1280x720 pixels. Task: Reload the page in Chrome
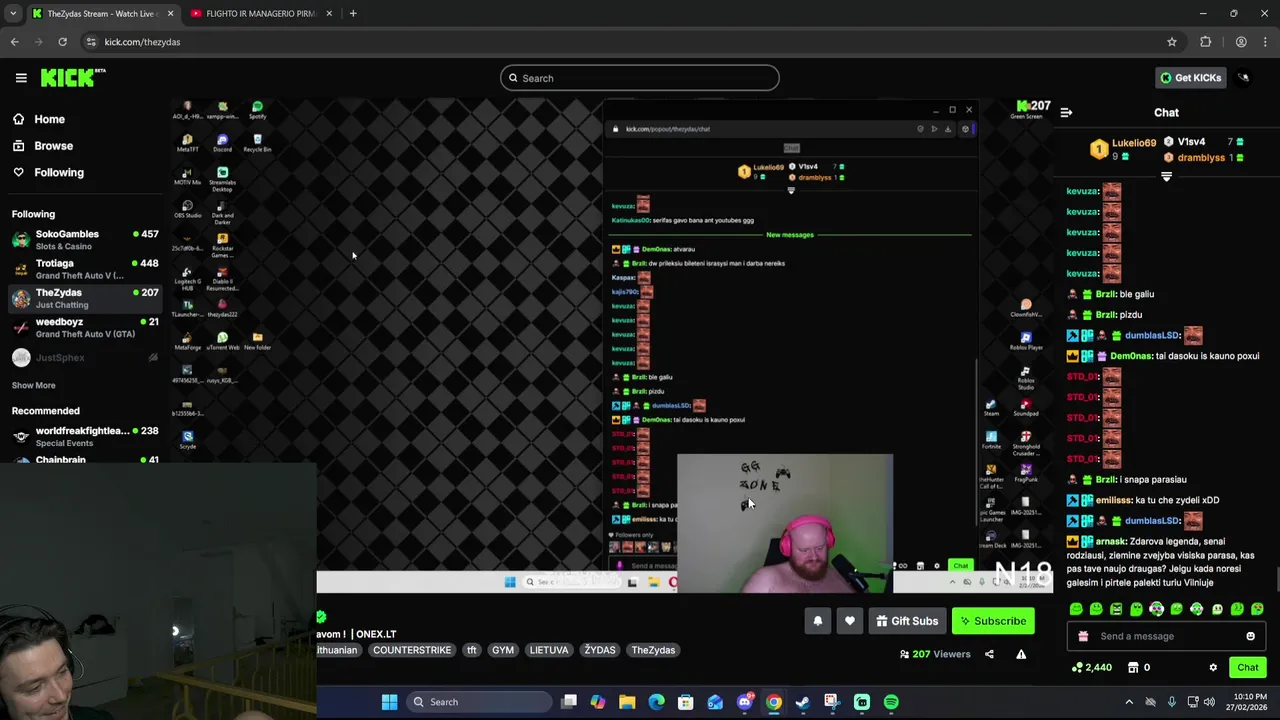[x=62, y=42]
